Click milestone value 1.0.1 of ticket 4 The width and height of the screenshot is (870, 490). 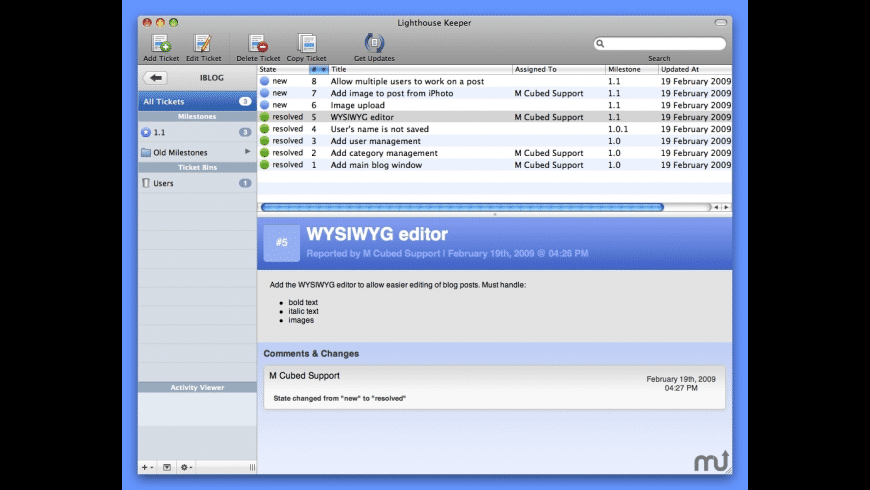click(618, 129)
